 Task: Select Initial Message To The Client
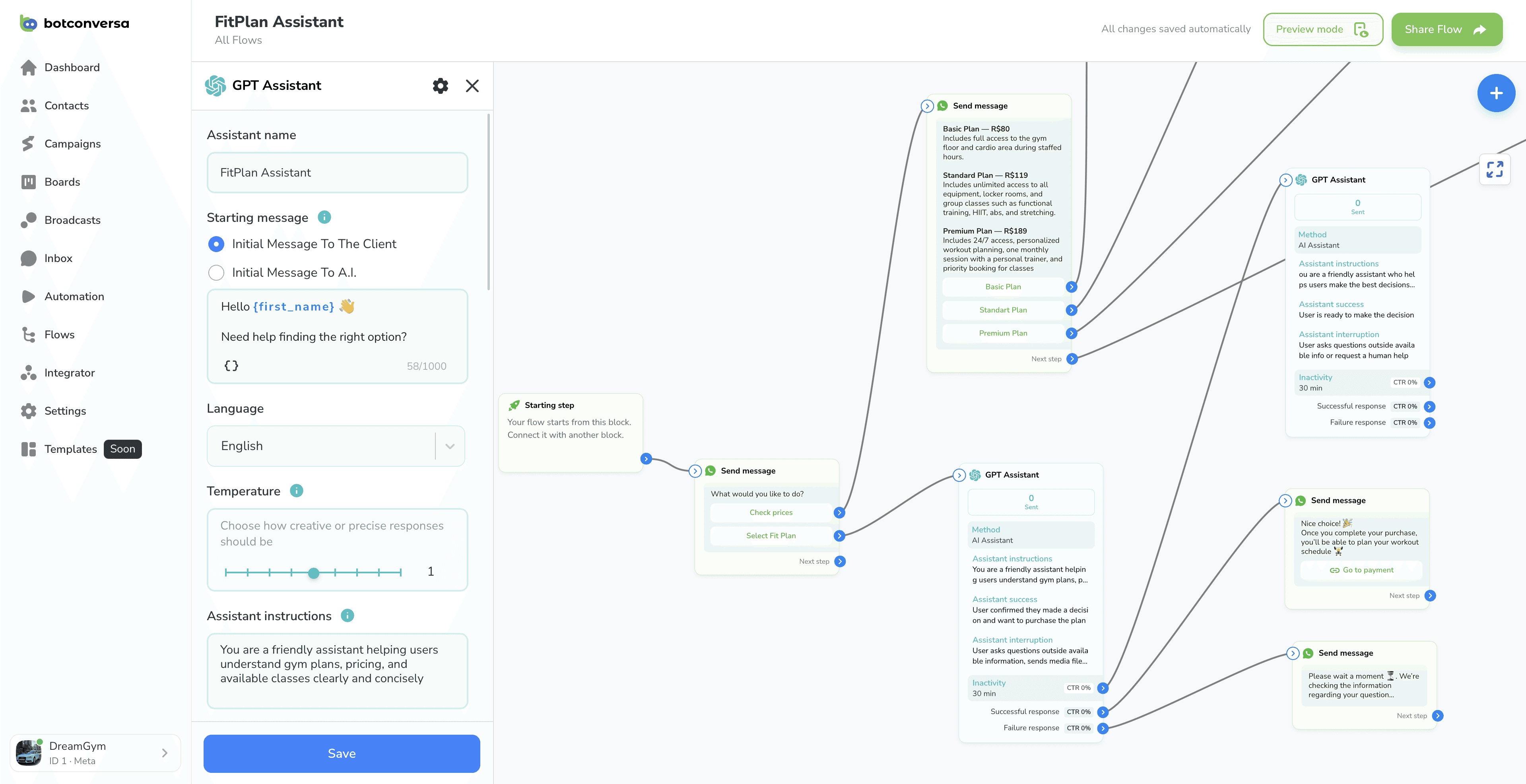[x=216, y=243]
